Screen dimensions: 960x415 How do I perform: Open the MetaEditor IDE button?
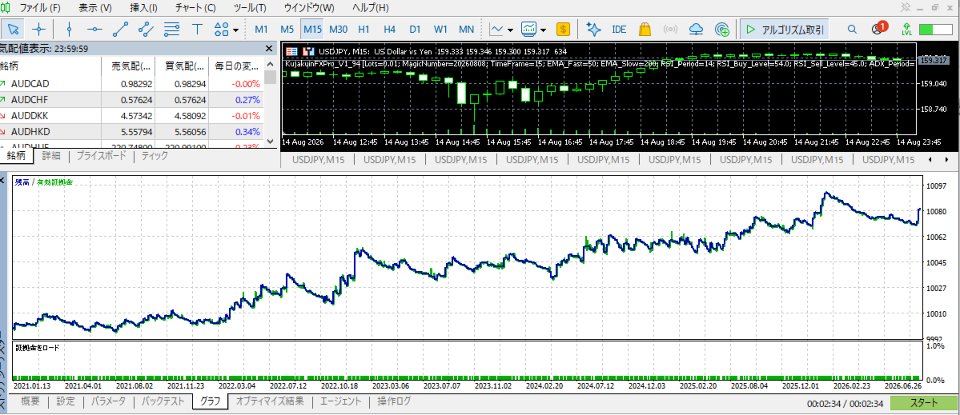click(619, 29)
